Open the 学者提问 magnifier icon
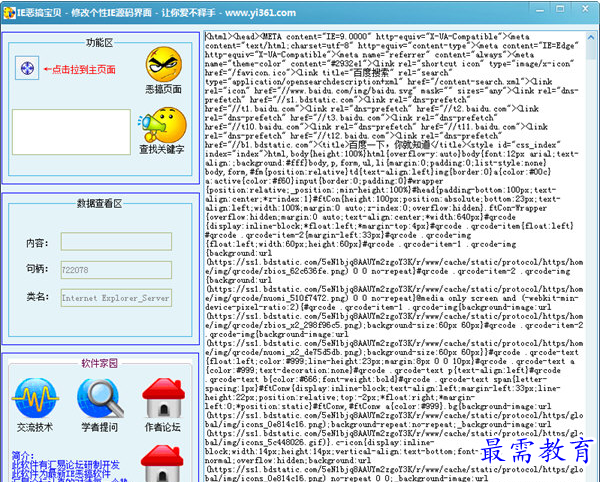 [100, 398]
